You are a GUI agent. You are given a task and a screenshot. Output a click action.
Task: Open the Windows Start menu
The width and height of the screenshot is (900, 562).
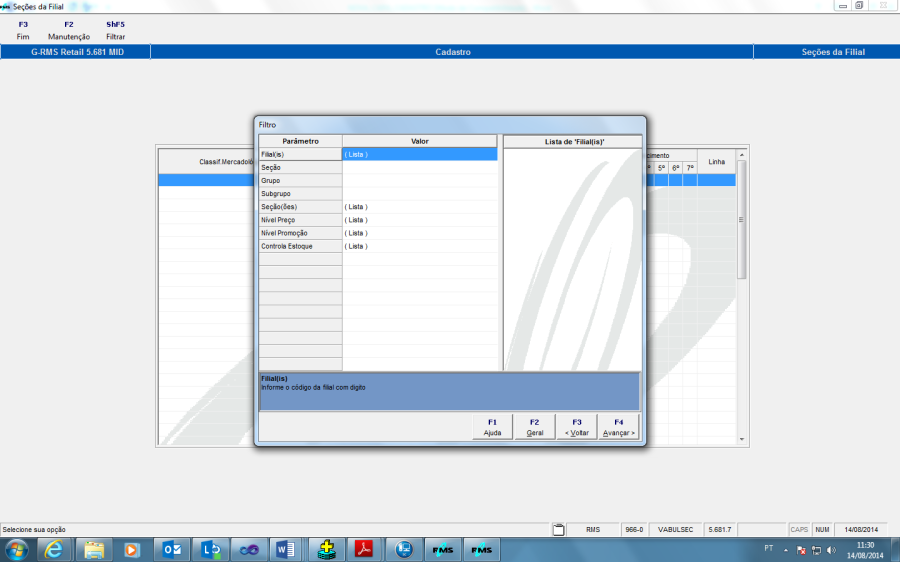click(x=16, y=550)
